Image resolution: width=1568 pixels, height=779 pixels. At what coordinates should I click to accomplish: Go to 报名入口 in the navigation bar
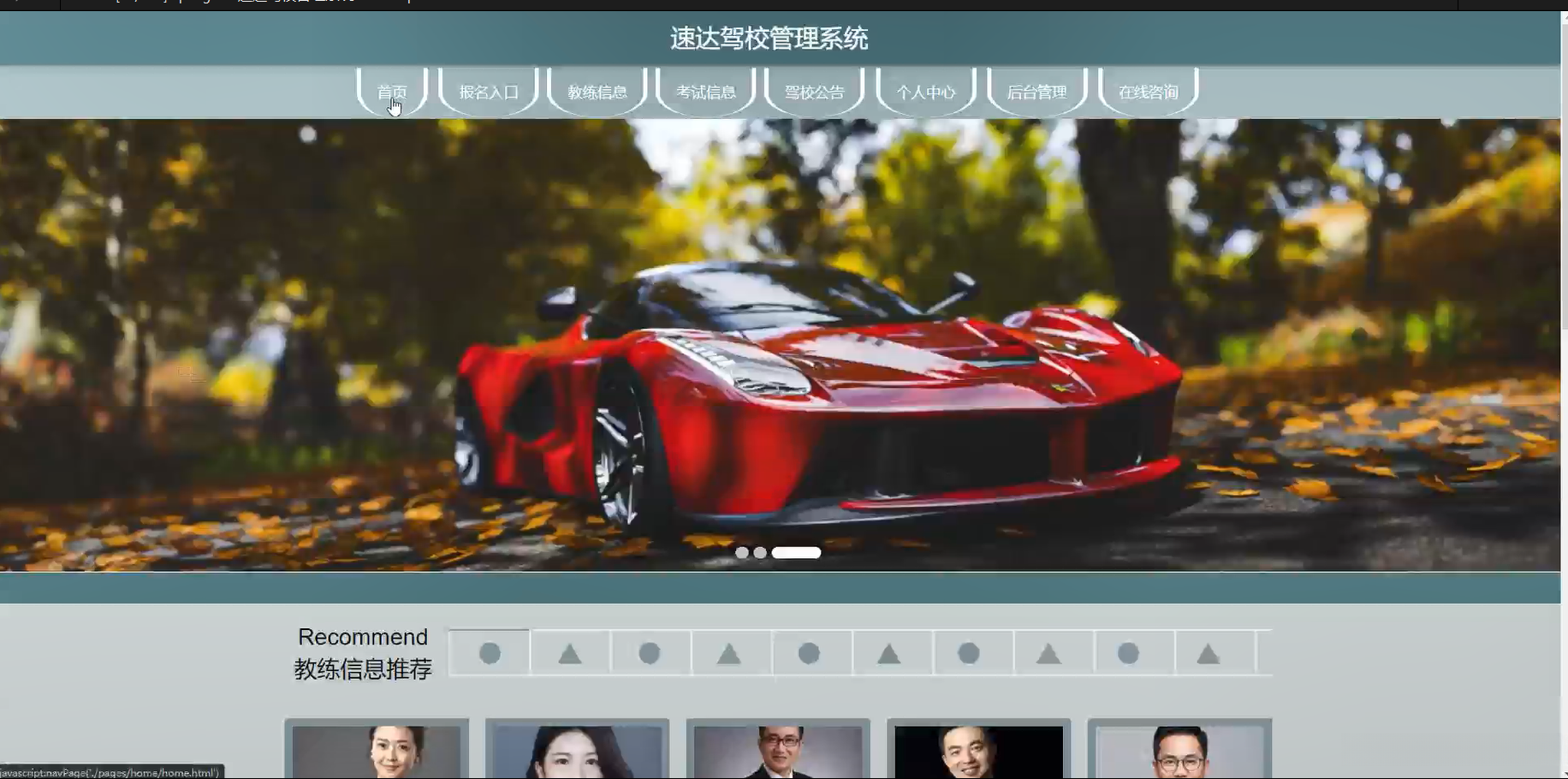(489, 92)
